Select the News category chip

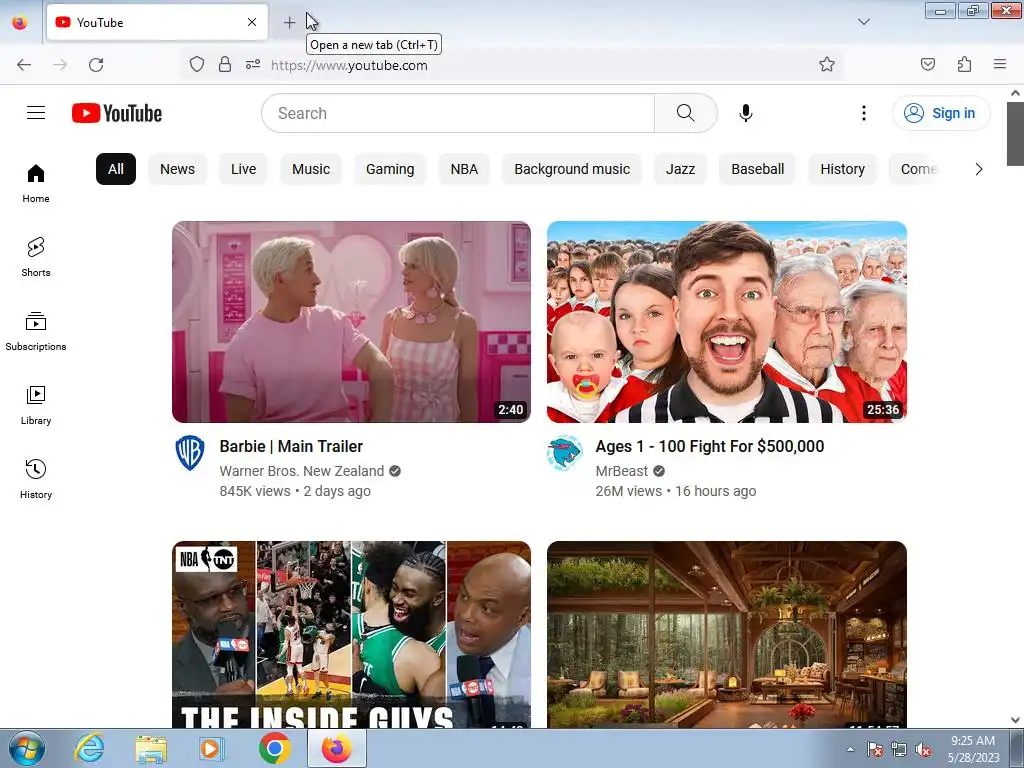click(x=178, y=169)
